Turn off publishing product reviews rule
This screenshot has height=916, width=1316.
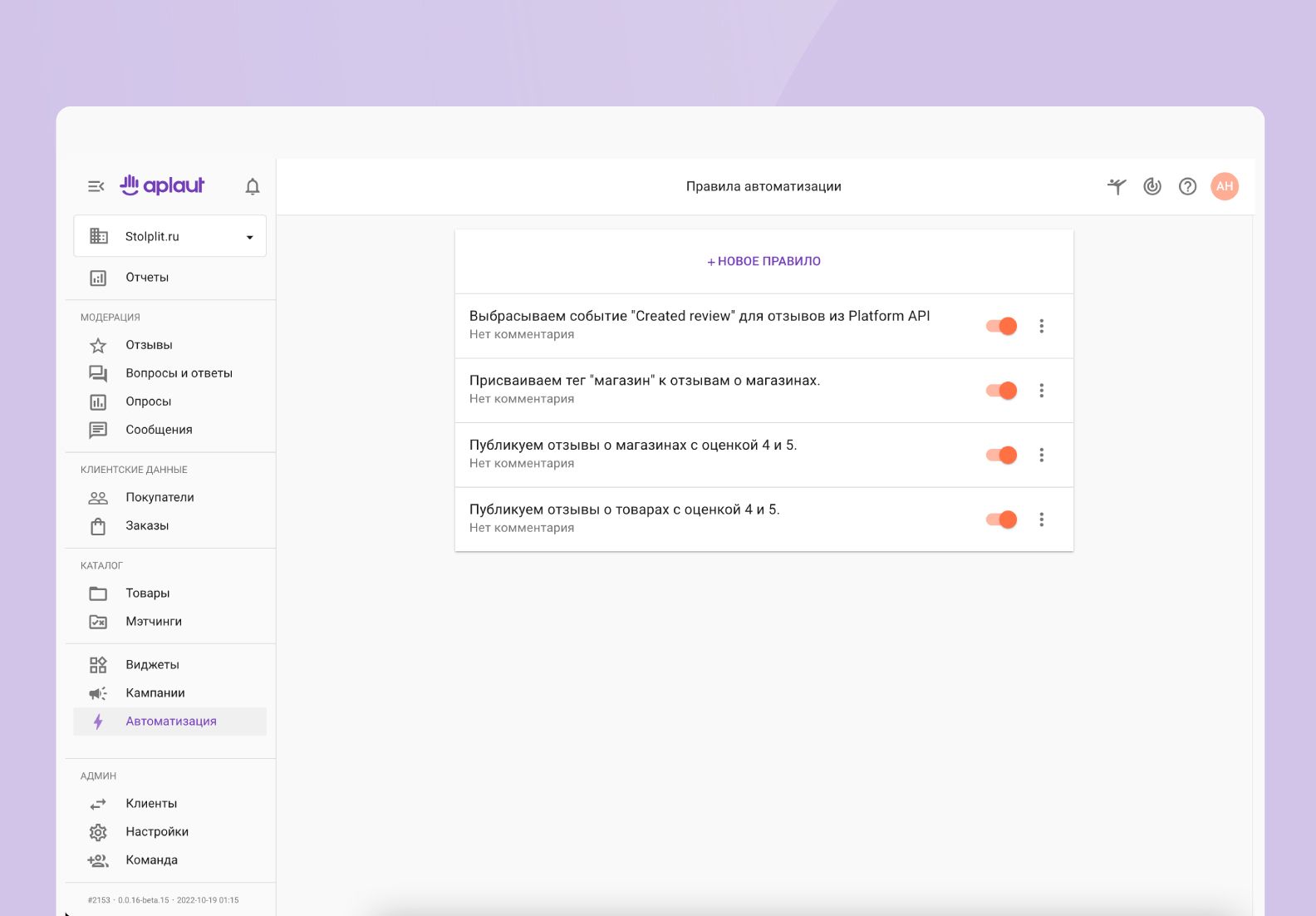coord(1001,520)
